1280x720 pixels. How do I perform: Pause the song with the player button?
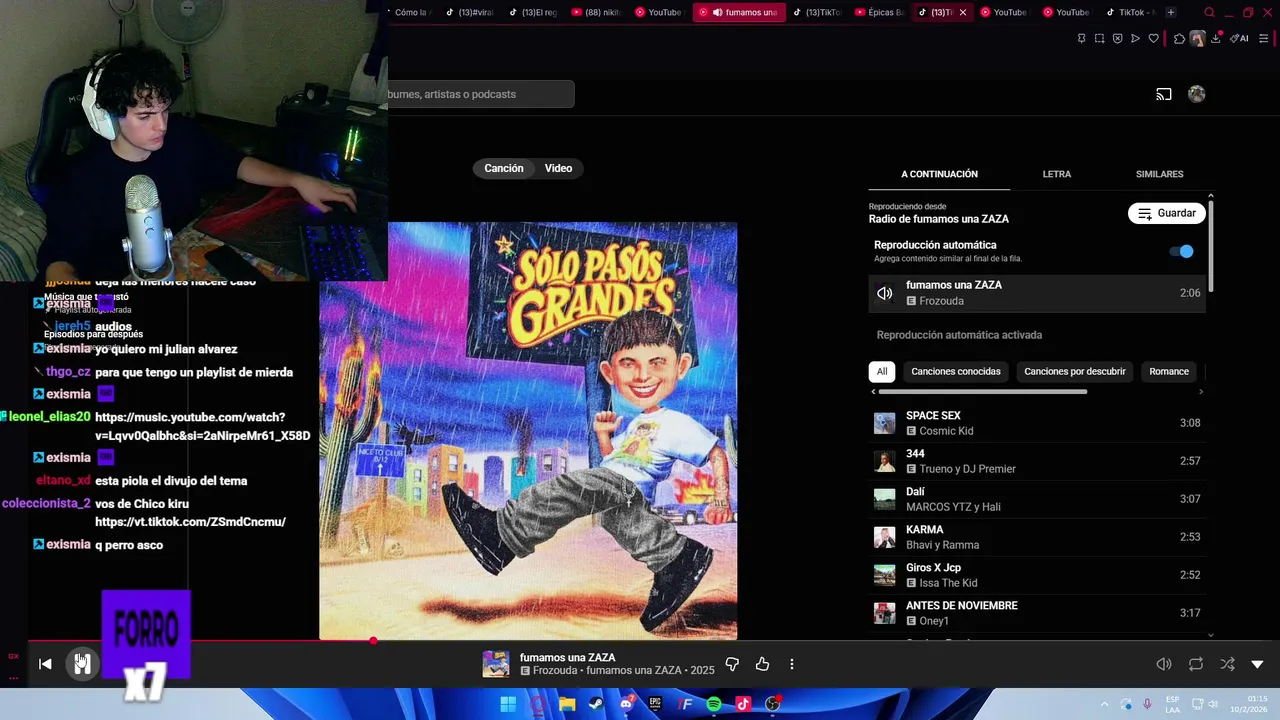[x=82, y=664]
